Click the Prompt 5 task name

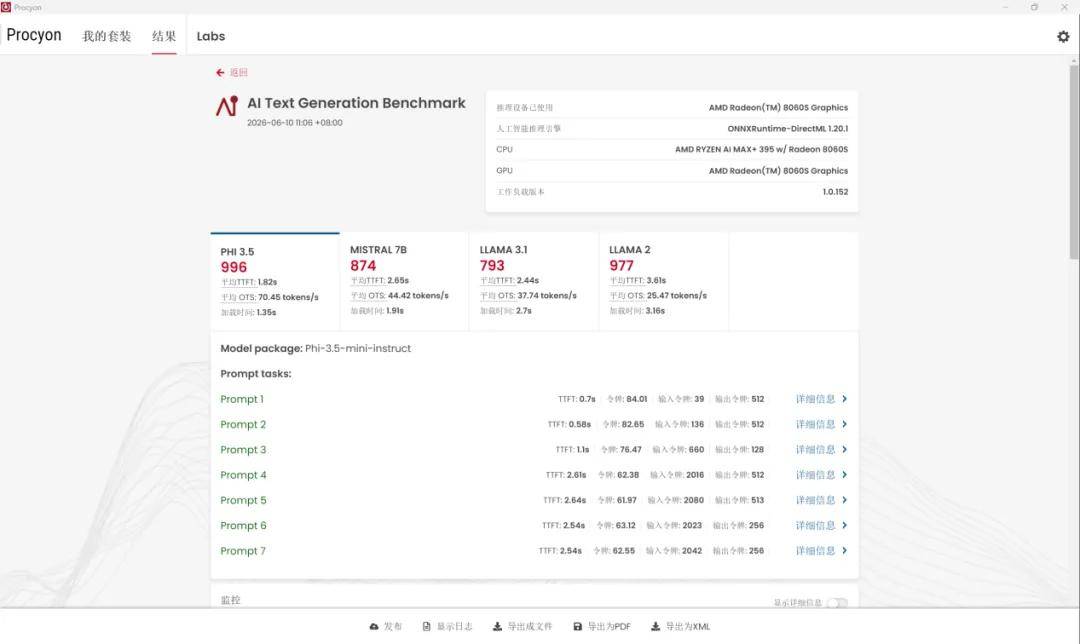[x=243, y=500]
